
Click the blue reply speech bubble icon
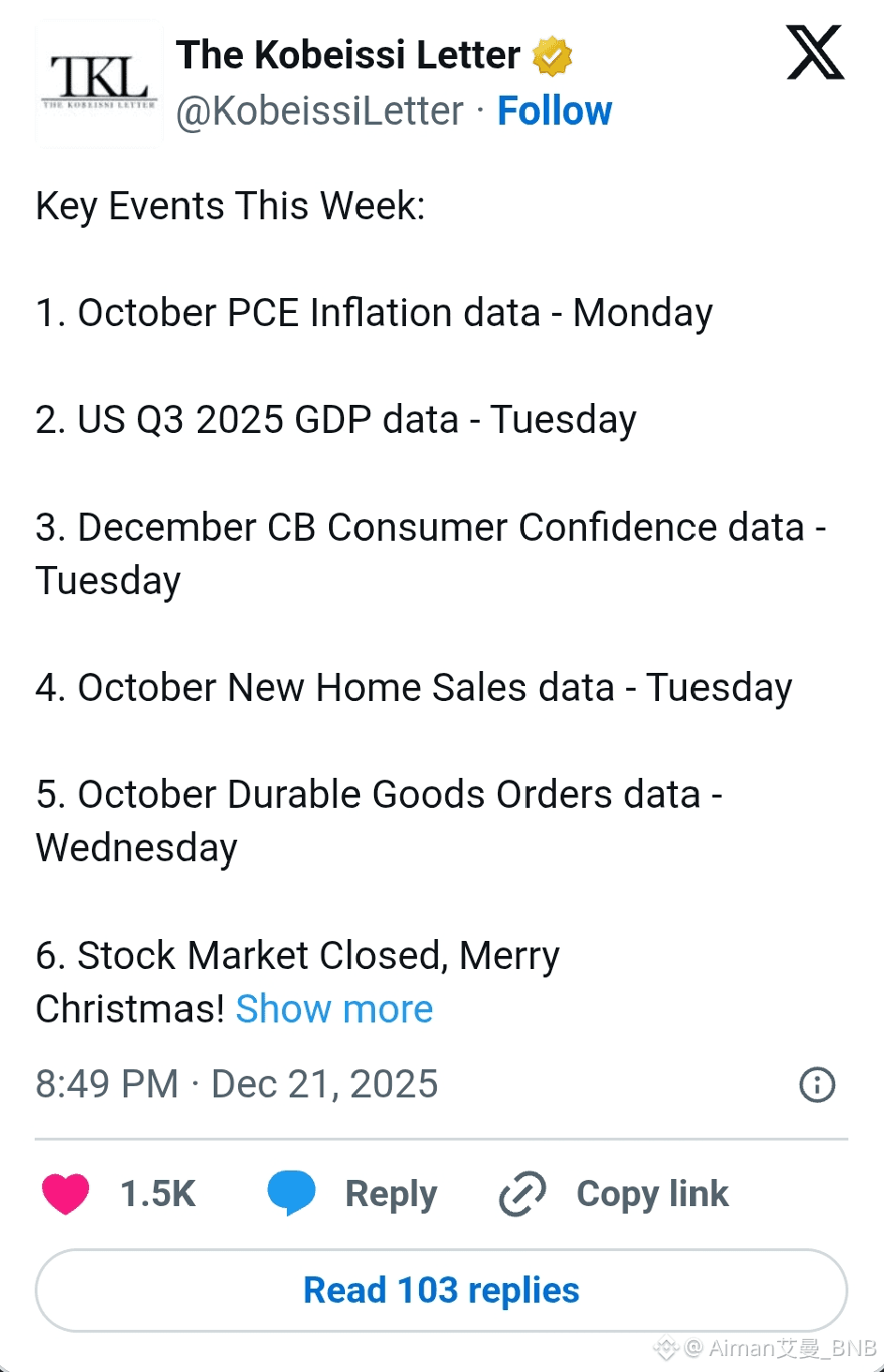pos(292,1193)
